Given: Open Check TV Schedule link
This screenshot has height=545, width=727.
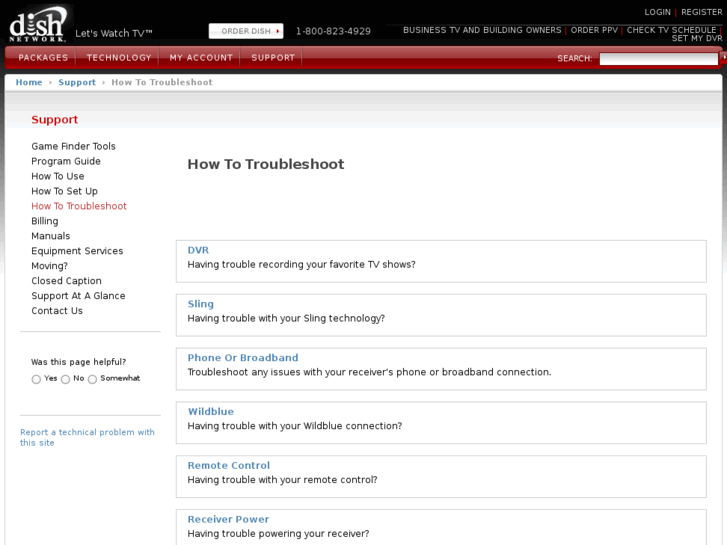Looking at the screenshot, I should 671,30.
